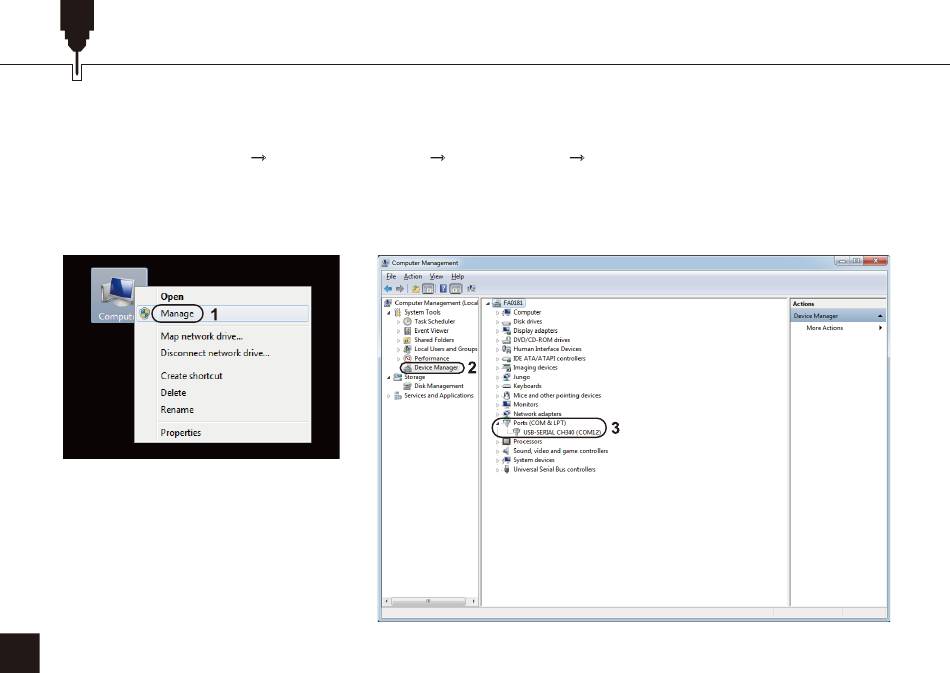Screen dimensions: 950x673
Task: Collapse the FA0181 root device node
Action: [488, 303]
